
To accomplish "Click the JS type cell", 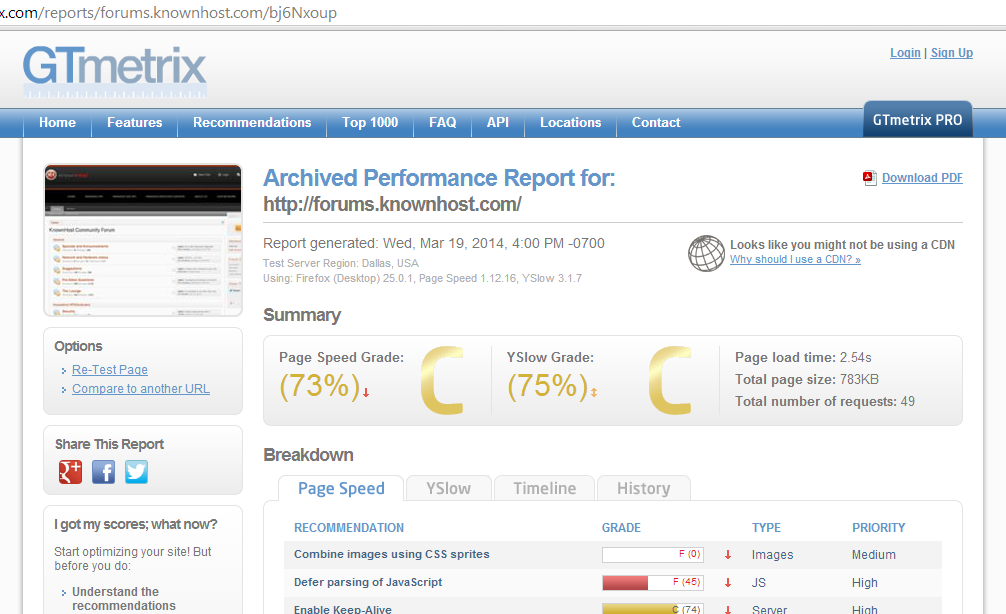I will (759, 583).
